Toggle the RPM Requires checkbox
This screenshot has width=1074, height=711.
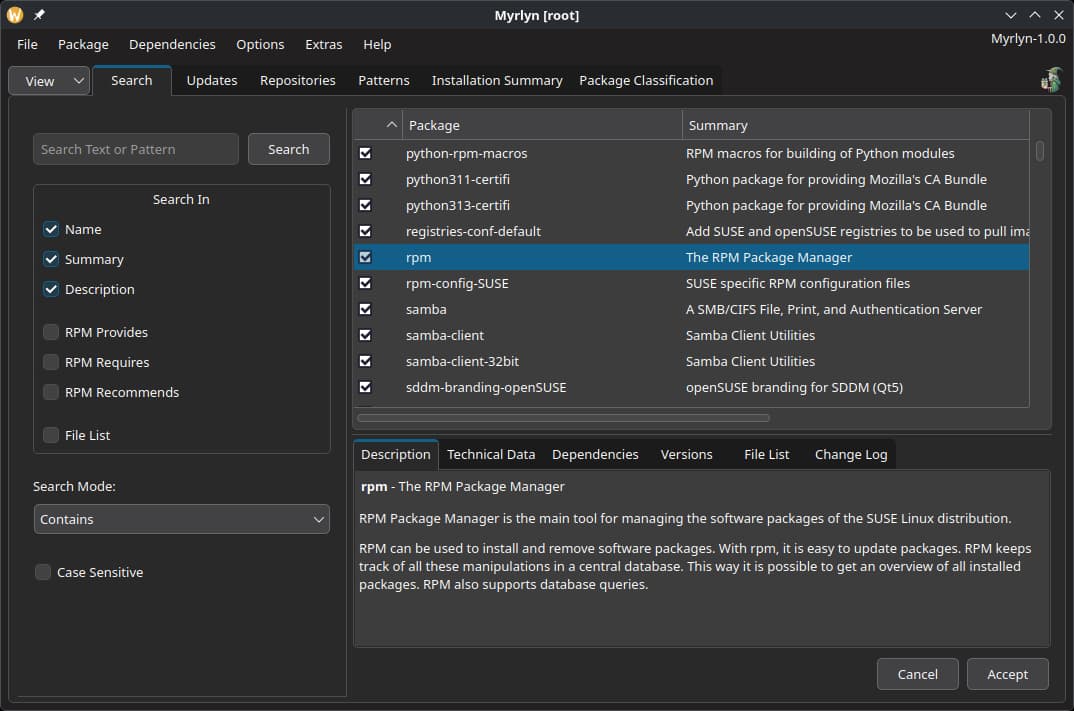(50, 362)
